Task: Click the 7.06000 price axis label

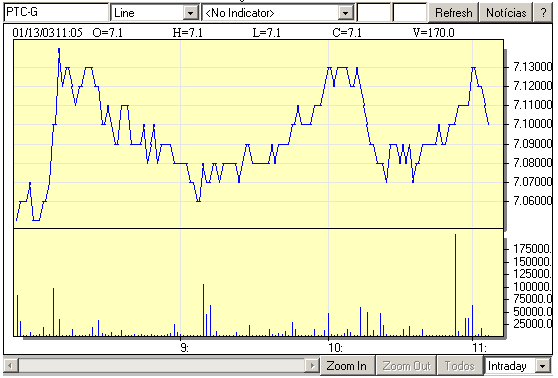Action: tap(532, 200)
